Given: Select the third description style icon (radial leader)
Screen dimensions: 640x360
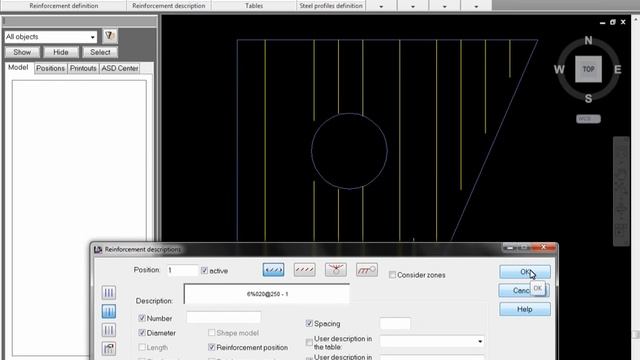Looking at the screenshot, I should tap(336, 270).
